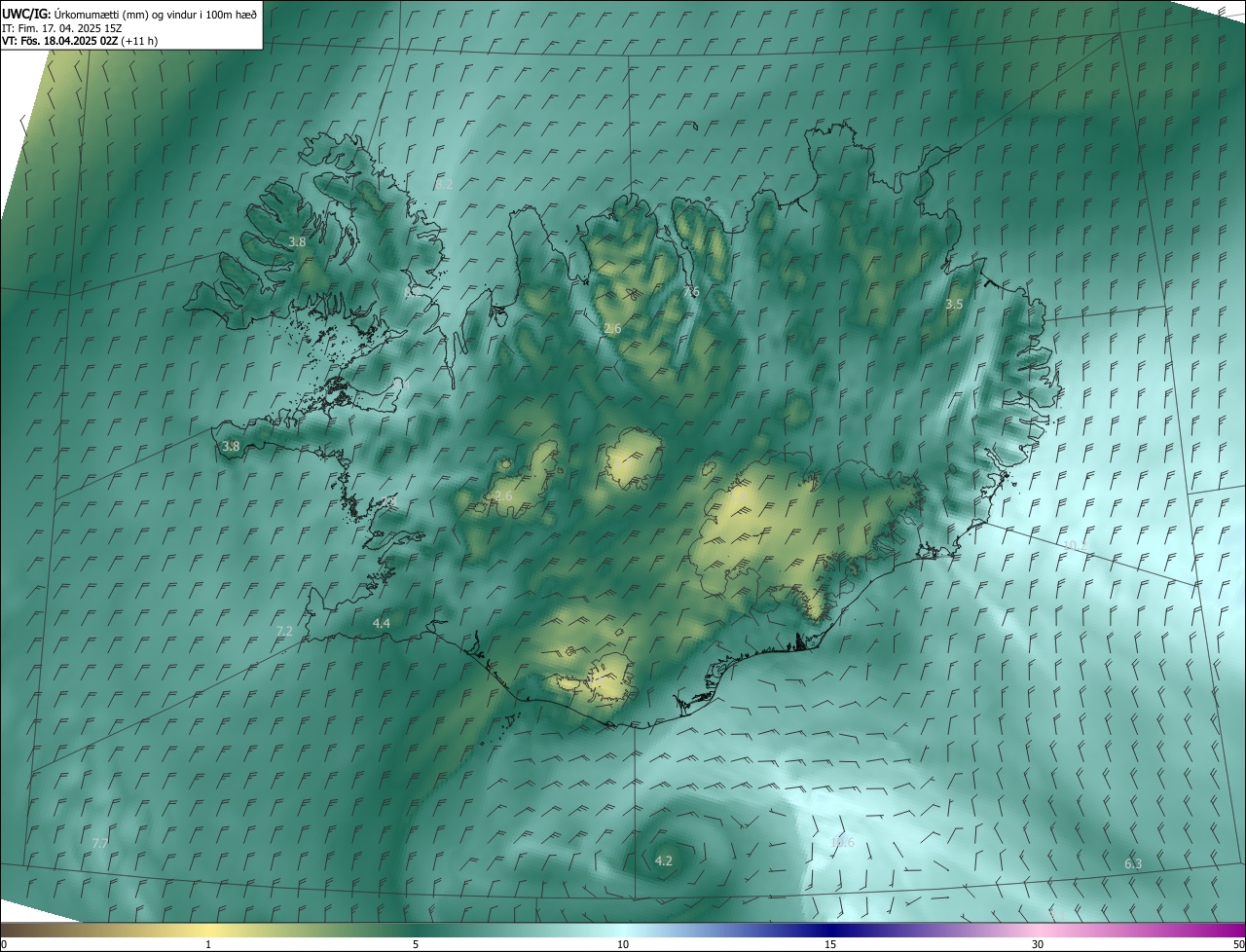The width and height of the screenshot is (1246, 952).
Task: Click the 'UWC/IG: Úrkomumætti (mm)' title line
Action: 129,13
